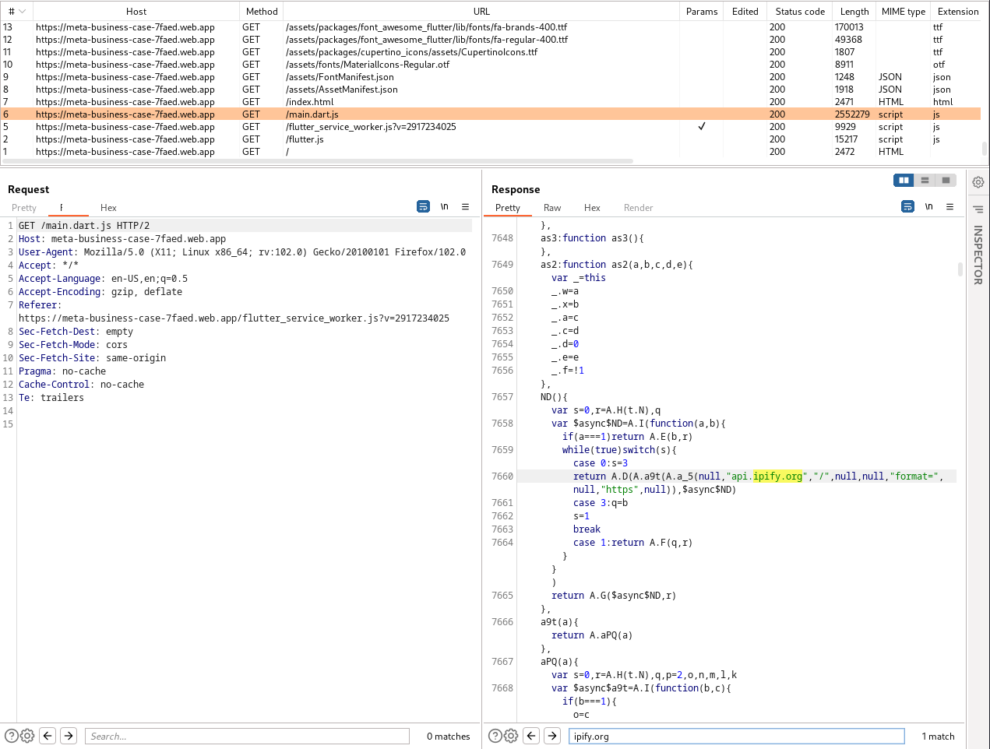
Task: Select the /flutter.js request row
Action: pyautogui.click(x=304, y=139)
